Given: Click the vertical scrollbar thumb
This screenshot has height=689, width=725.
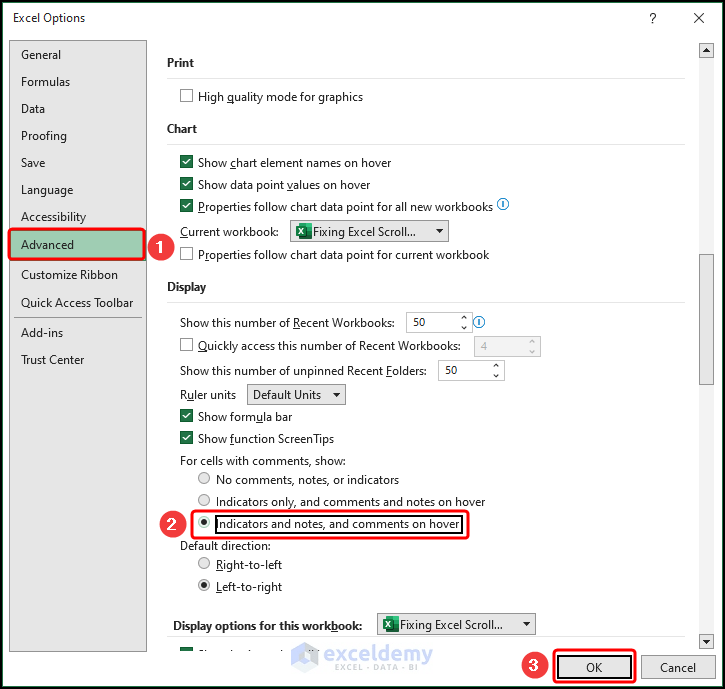Looking at the screenshot, I should pyautogui.click(x=706, y=319).
